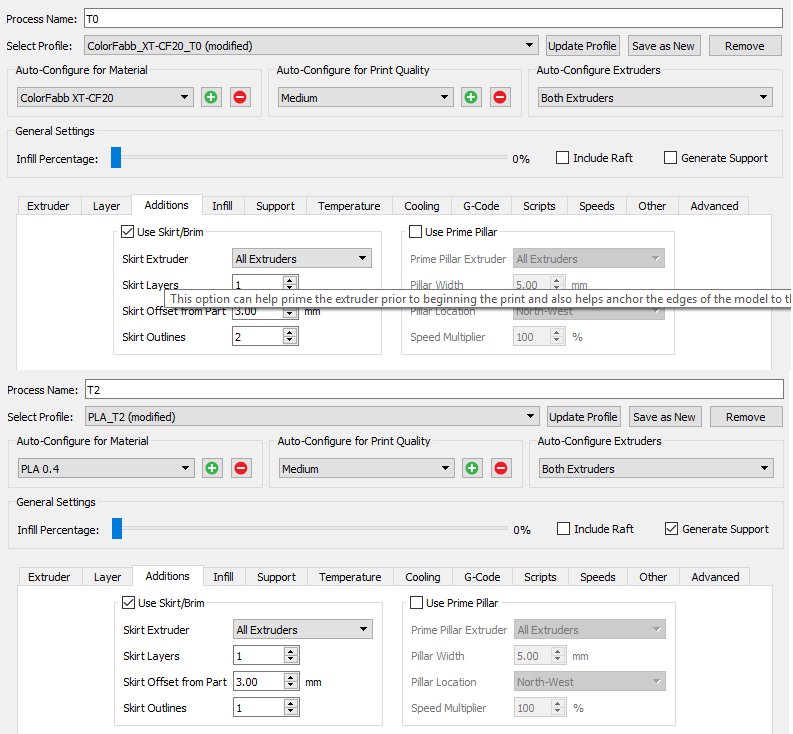Increase T2 Skirt Layers with up arrow
Screen dimensions: 793x734
pos(291,652)
